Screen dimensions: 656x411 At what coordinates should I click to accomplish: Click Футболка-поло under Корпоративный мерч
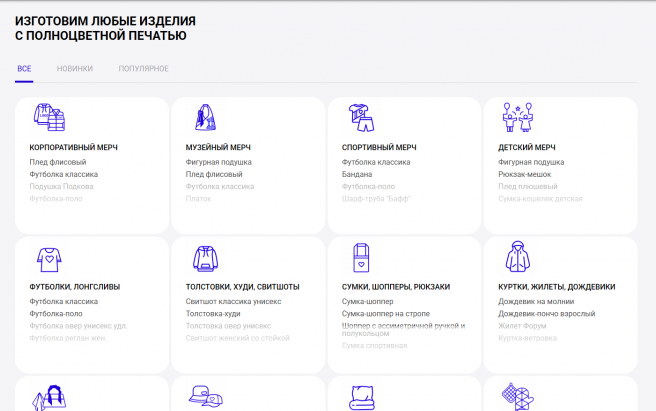tap(56, 198)
